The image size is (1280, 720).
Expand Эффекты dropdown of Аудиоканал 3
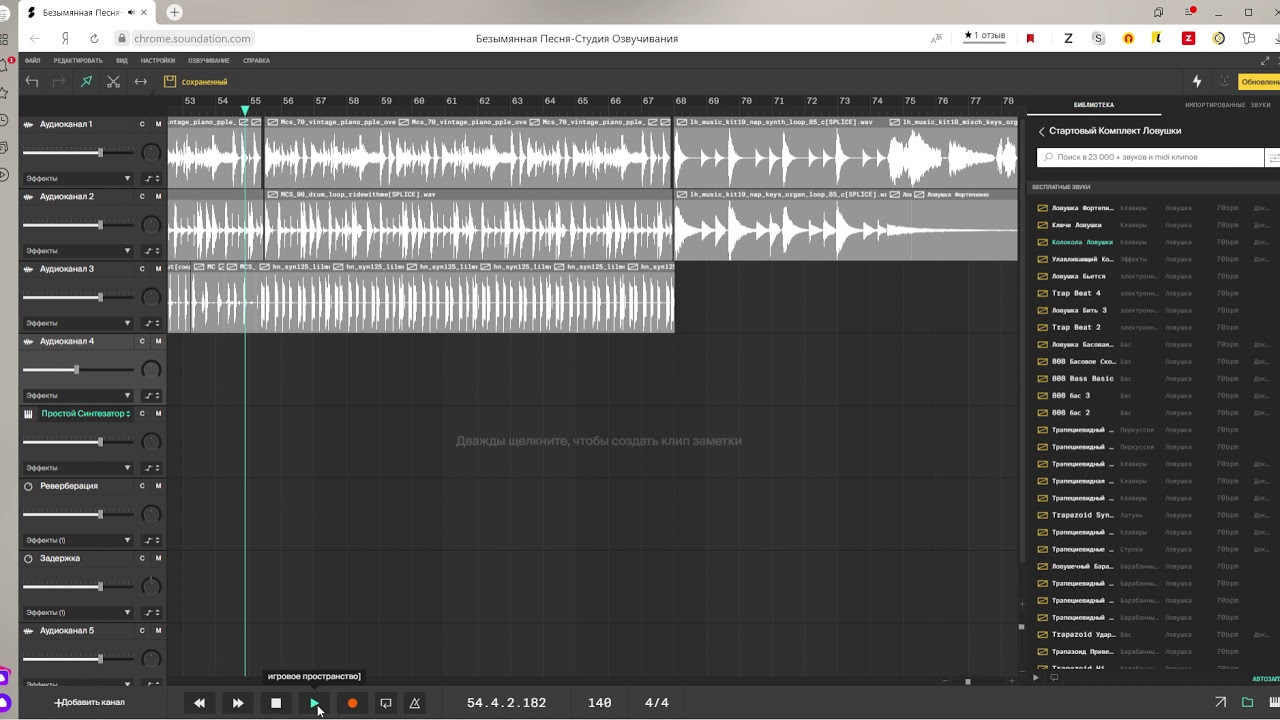coord(78,323)
